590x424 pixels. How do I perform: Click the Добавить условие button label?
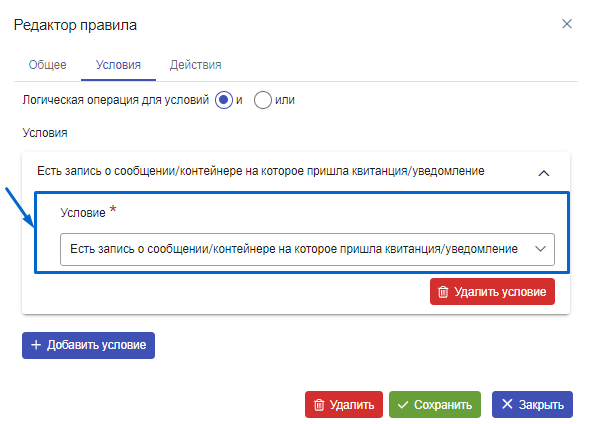click(96, 345)
